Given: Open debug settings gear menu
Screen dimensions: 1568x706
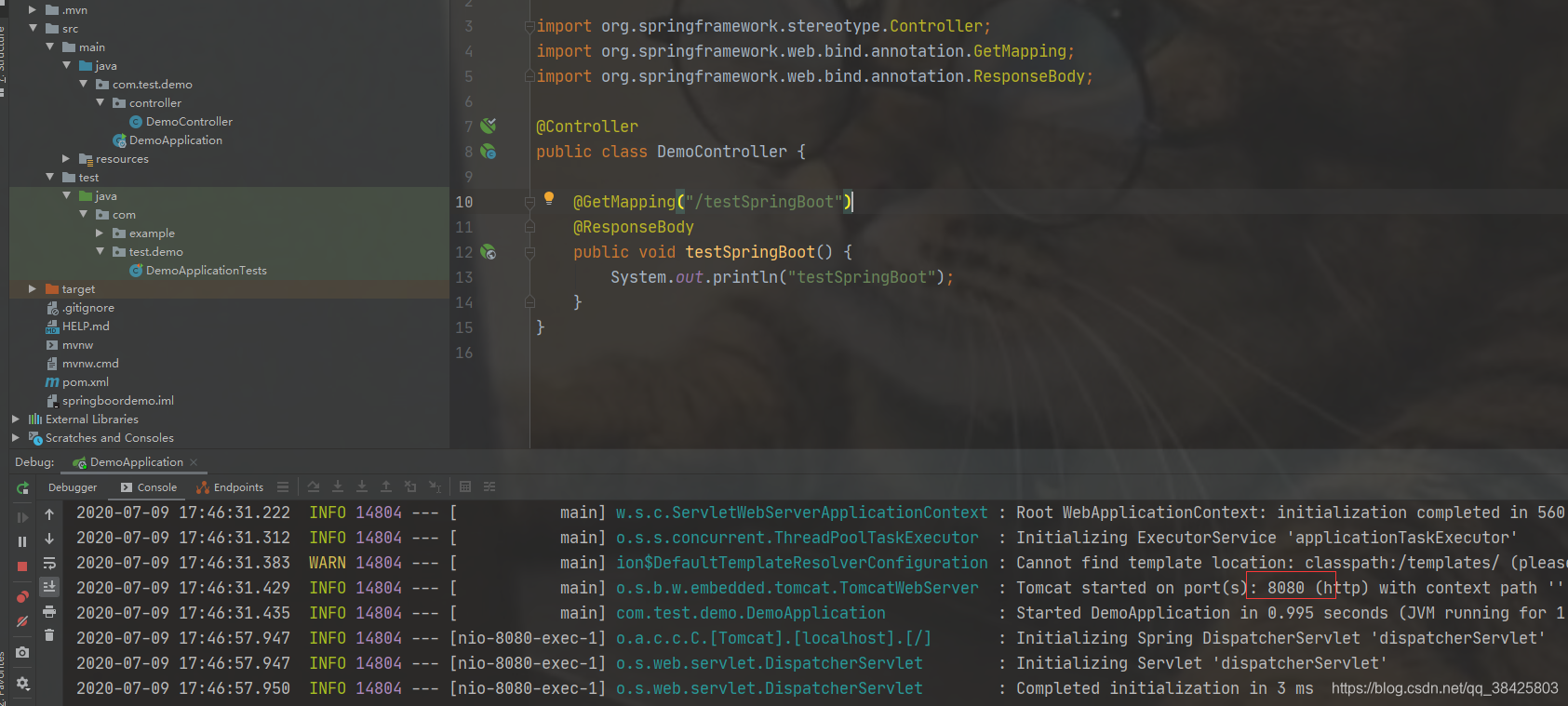Looking at the screenshot, I should pyautogui.click(x=23, y=683).
